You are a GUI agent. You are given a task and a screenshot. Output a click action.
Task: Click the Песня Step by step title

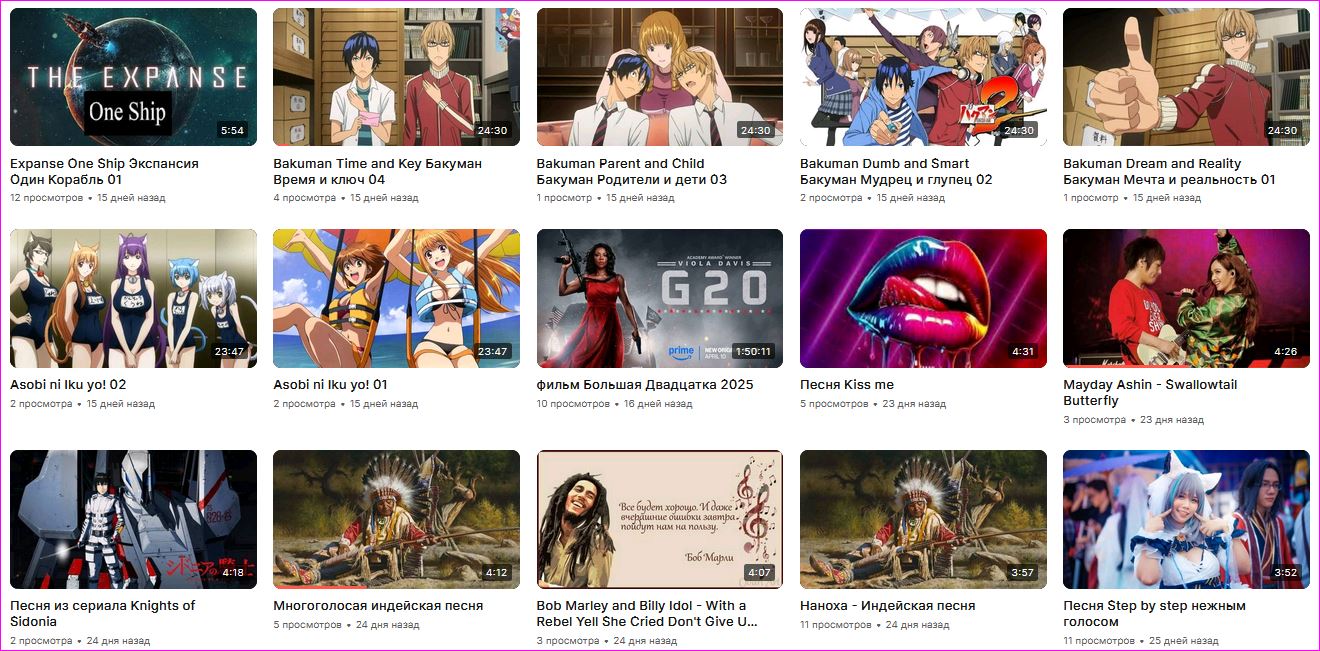(1154, 614)
